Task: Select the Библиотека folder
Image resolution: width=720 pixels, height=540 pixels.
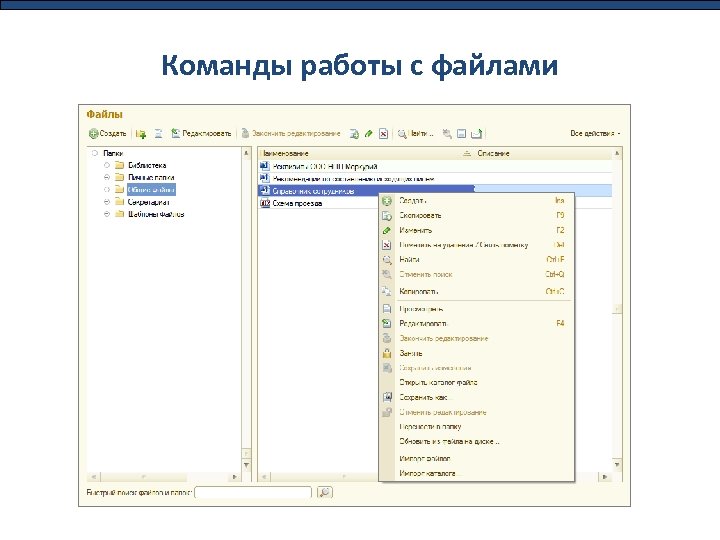Action: click(x=147, y=165)
